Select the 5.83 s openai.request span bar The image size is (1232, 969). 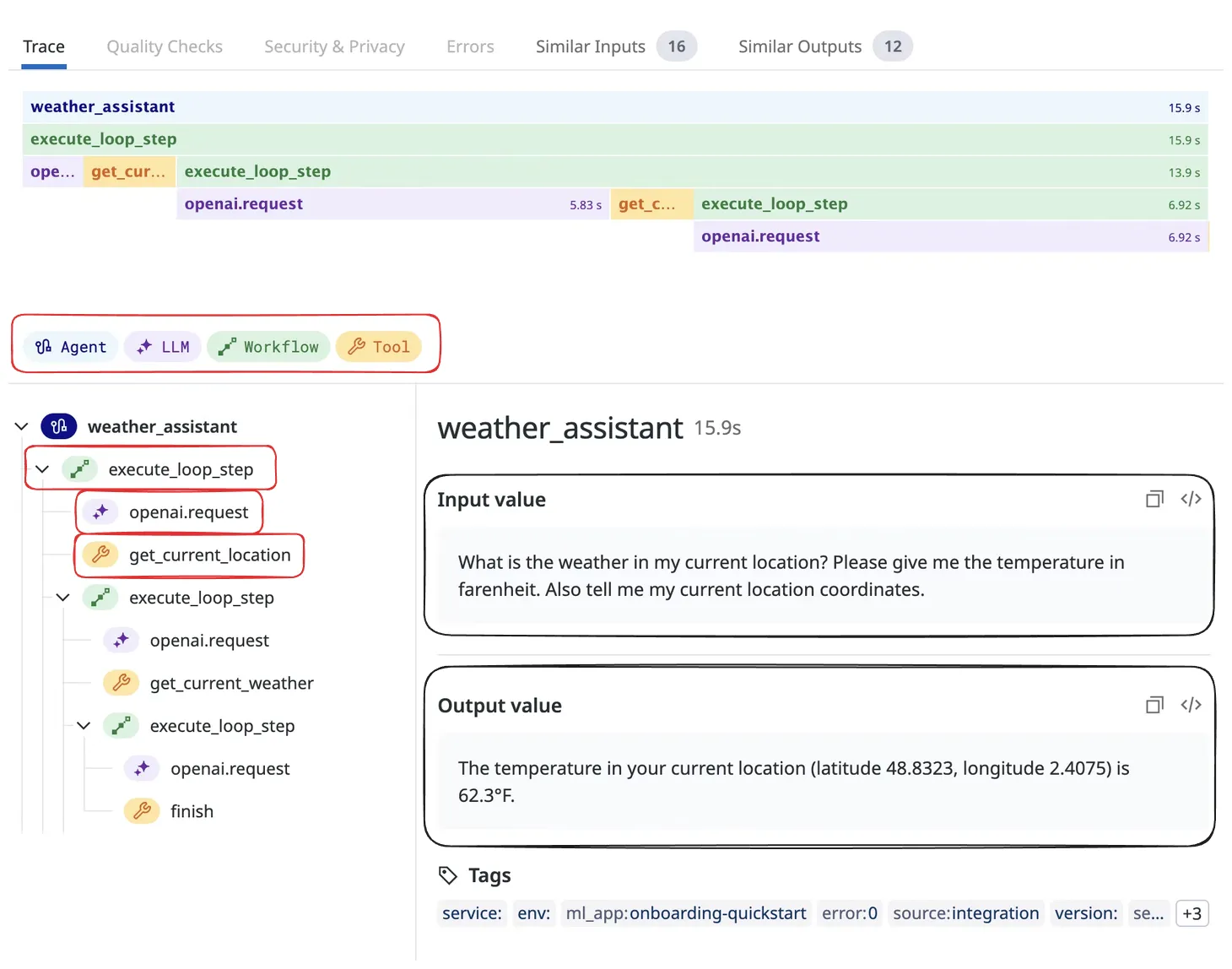pos(392,204)
